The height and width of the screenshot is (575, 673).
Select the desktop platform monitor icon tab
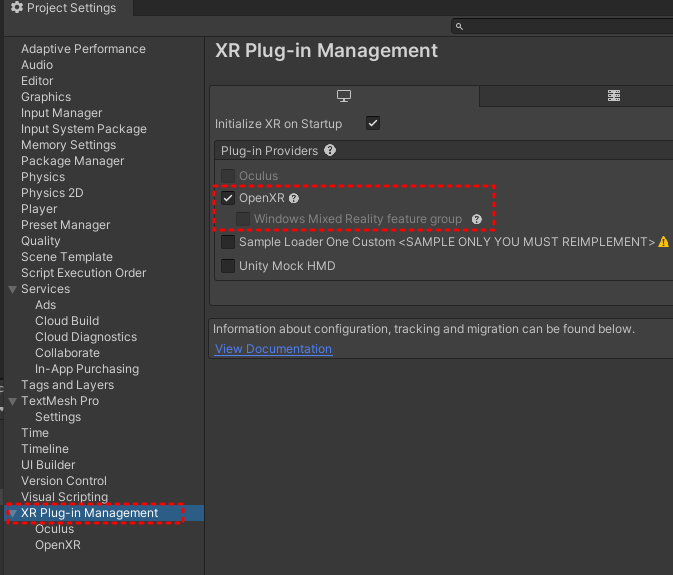click(x=344, y=96)
